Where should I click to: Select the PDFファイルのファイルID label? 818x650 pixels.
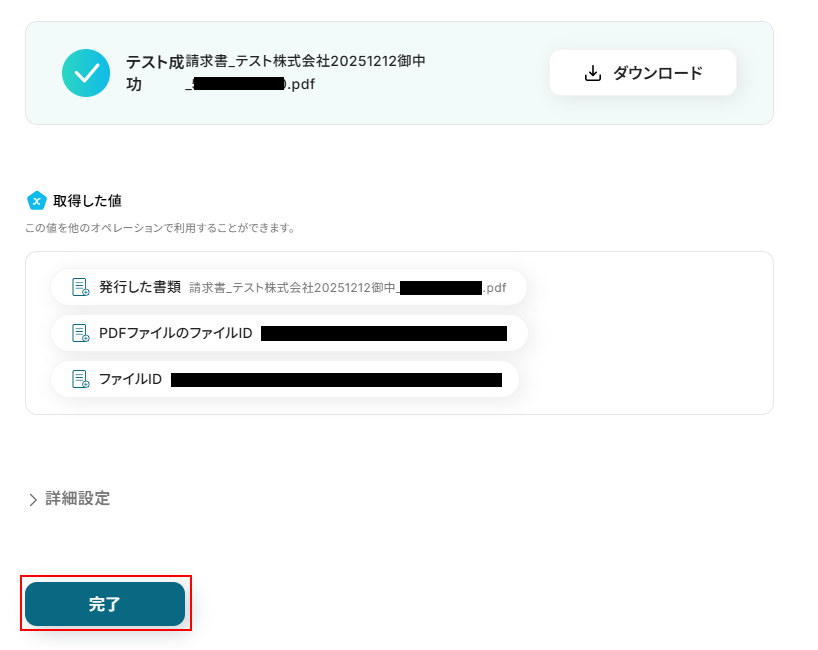[x=175, y=333]
